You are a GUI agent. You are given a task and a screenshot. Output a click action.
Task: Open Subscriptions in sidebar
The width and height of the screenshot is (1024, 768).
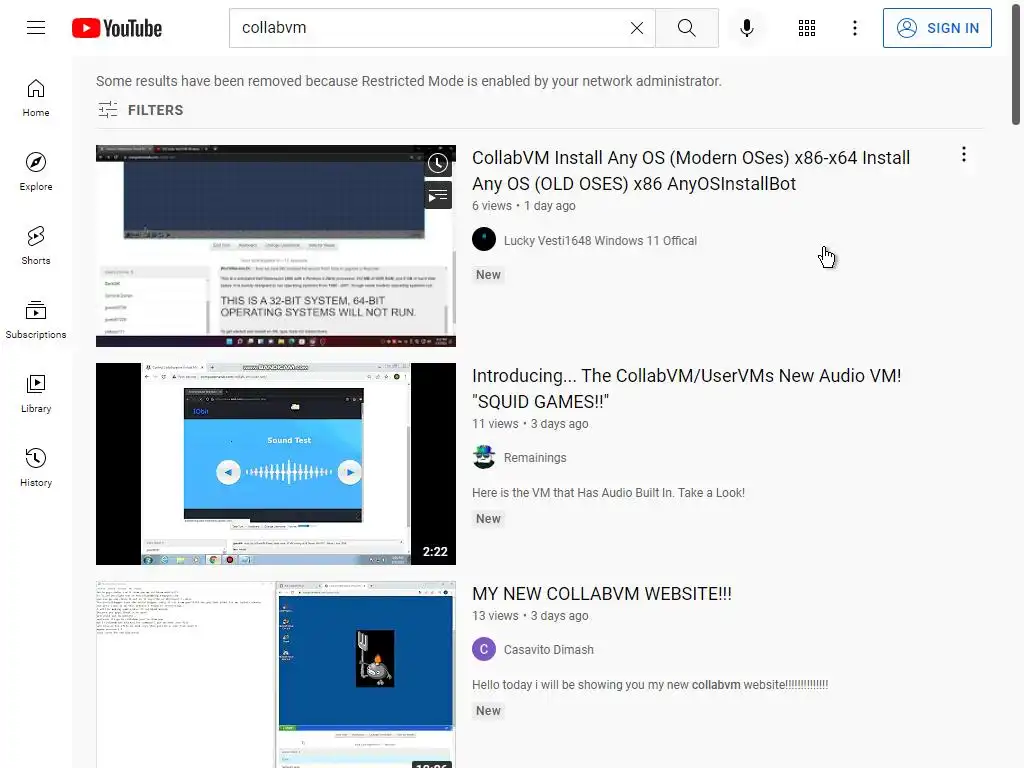pos(36,319)
